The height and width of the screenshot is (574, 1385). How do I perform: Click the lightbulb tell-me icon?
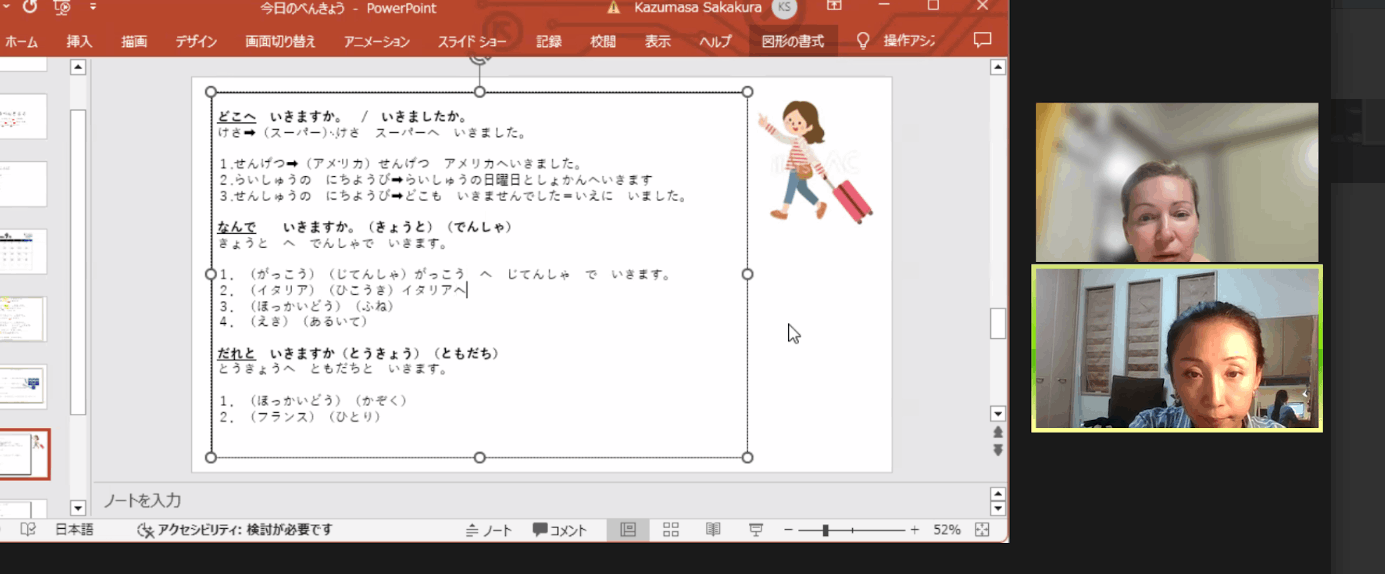pyautogui.click(x=863, y=41)
